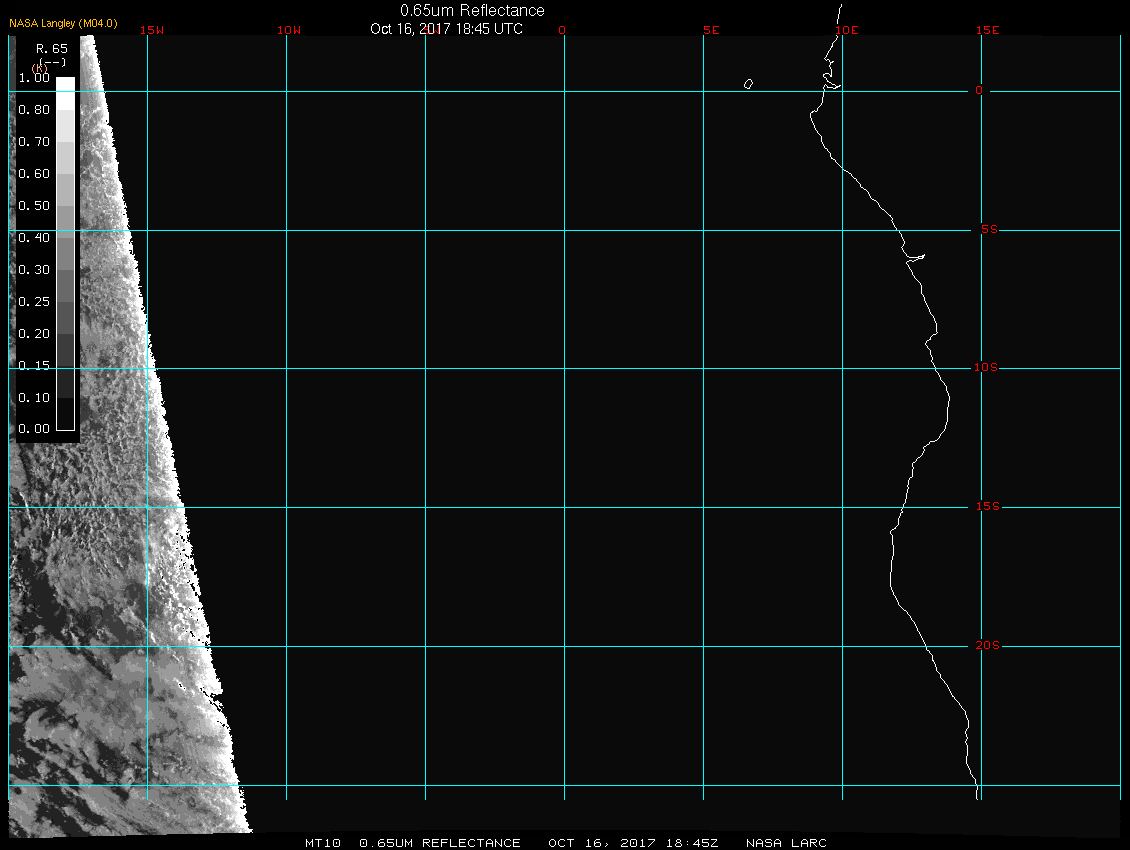Click the NASA Langley (M04.0) label
The height and width of the screenshot is (850, 1130).
coord(63,22)
